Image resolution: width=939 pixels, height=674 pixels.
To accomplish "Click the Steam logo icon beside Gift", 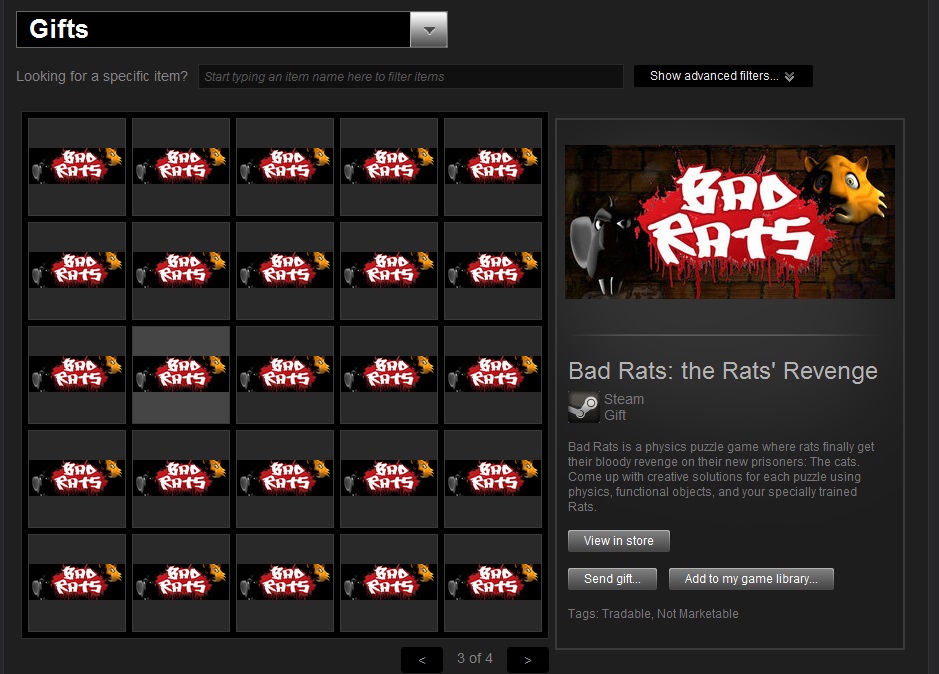I will point(583,407).
